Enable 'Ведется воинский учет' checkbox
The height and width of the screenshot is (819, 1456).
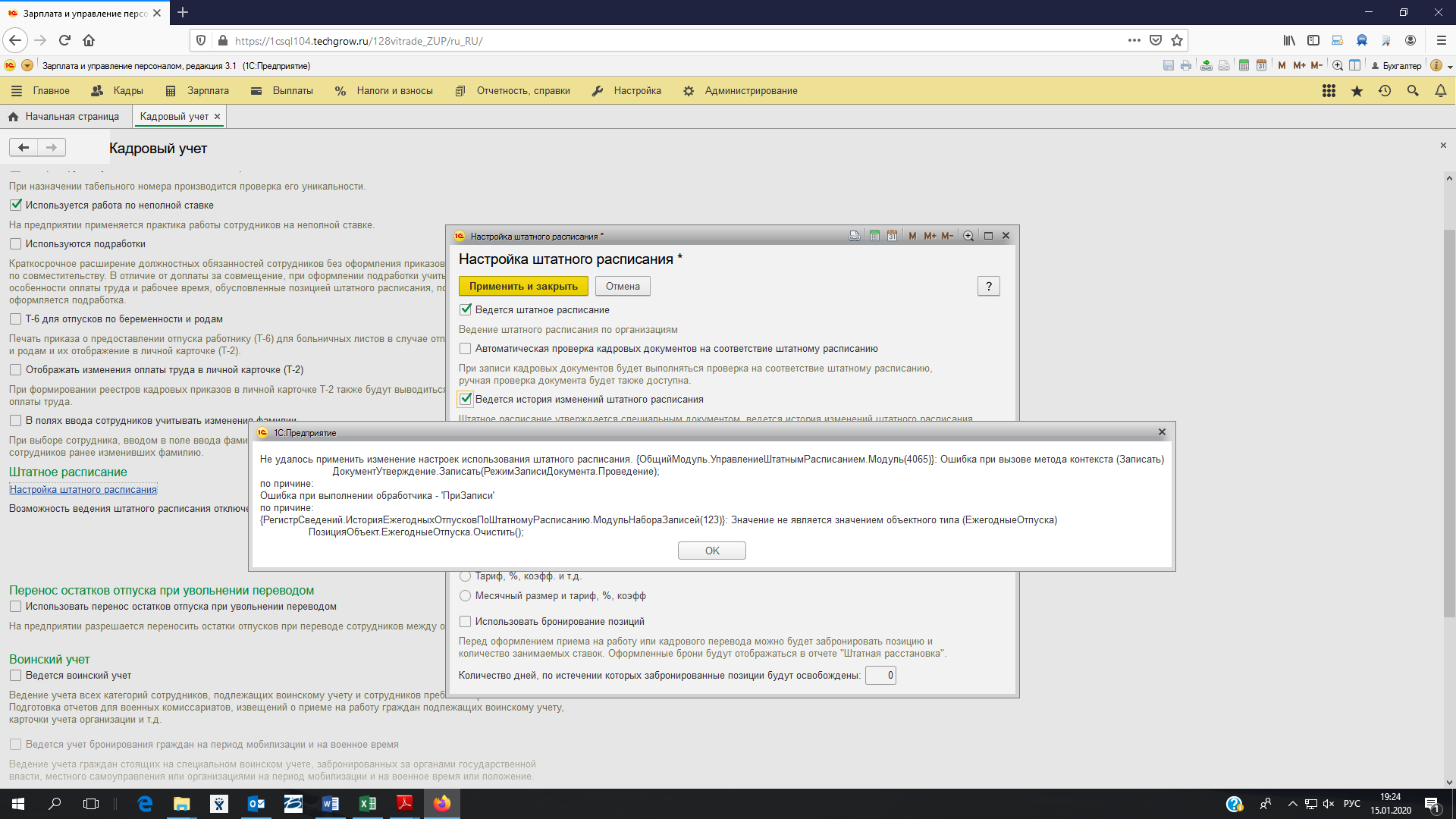(15, 676)
